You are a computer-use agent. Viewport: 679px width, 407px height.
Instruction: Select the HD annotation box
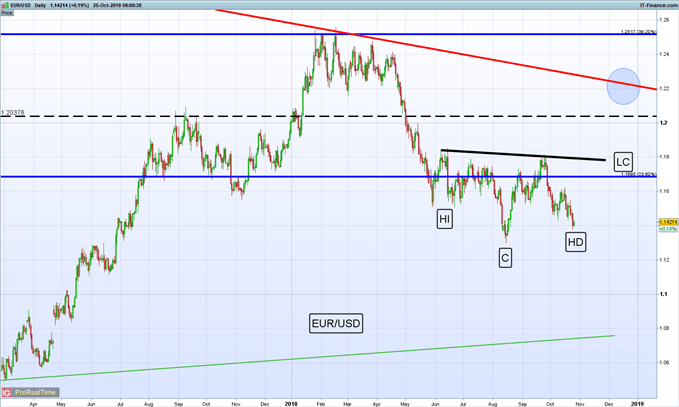576,242
